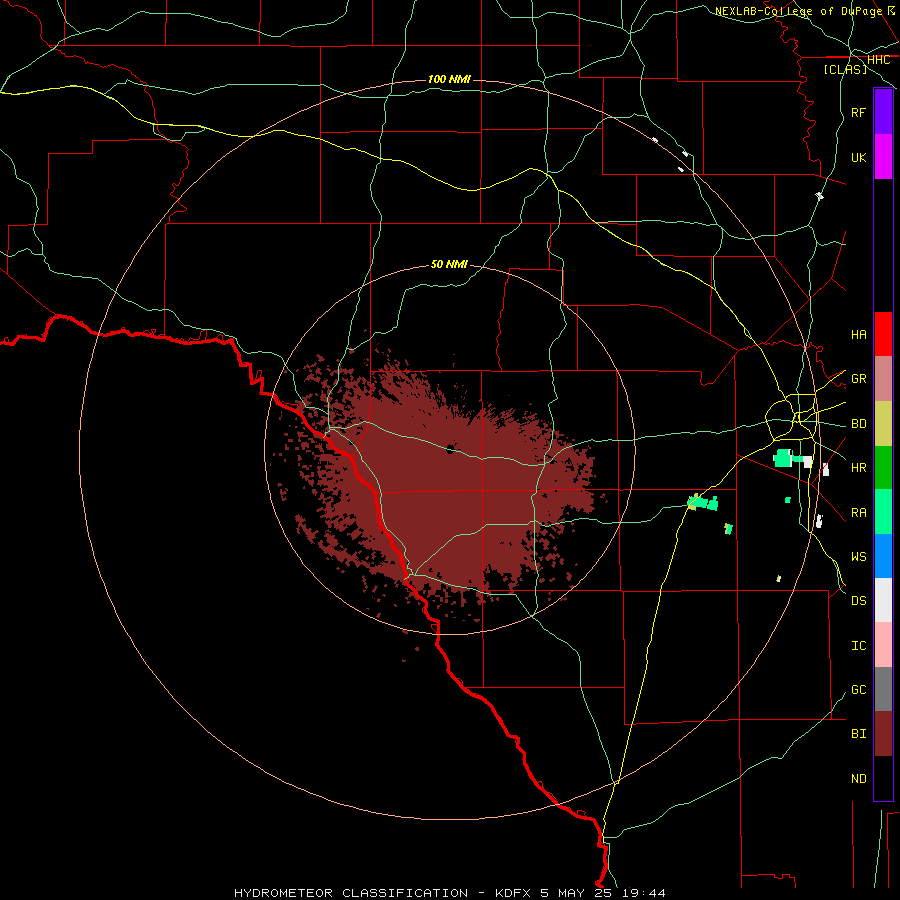Click the green and yellow echo cluster on the yellow highway
Screen dimensions: 900x900
703,503
